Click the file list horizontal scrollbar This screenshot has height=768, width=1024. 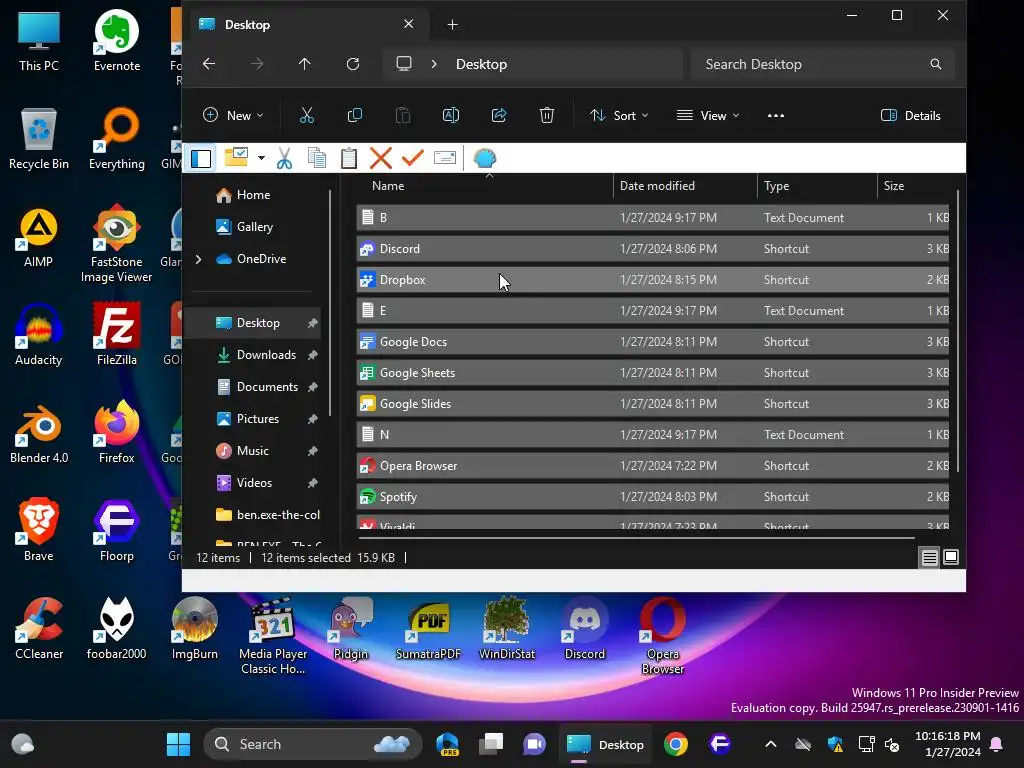click(637, 538)
